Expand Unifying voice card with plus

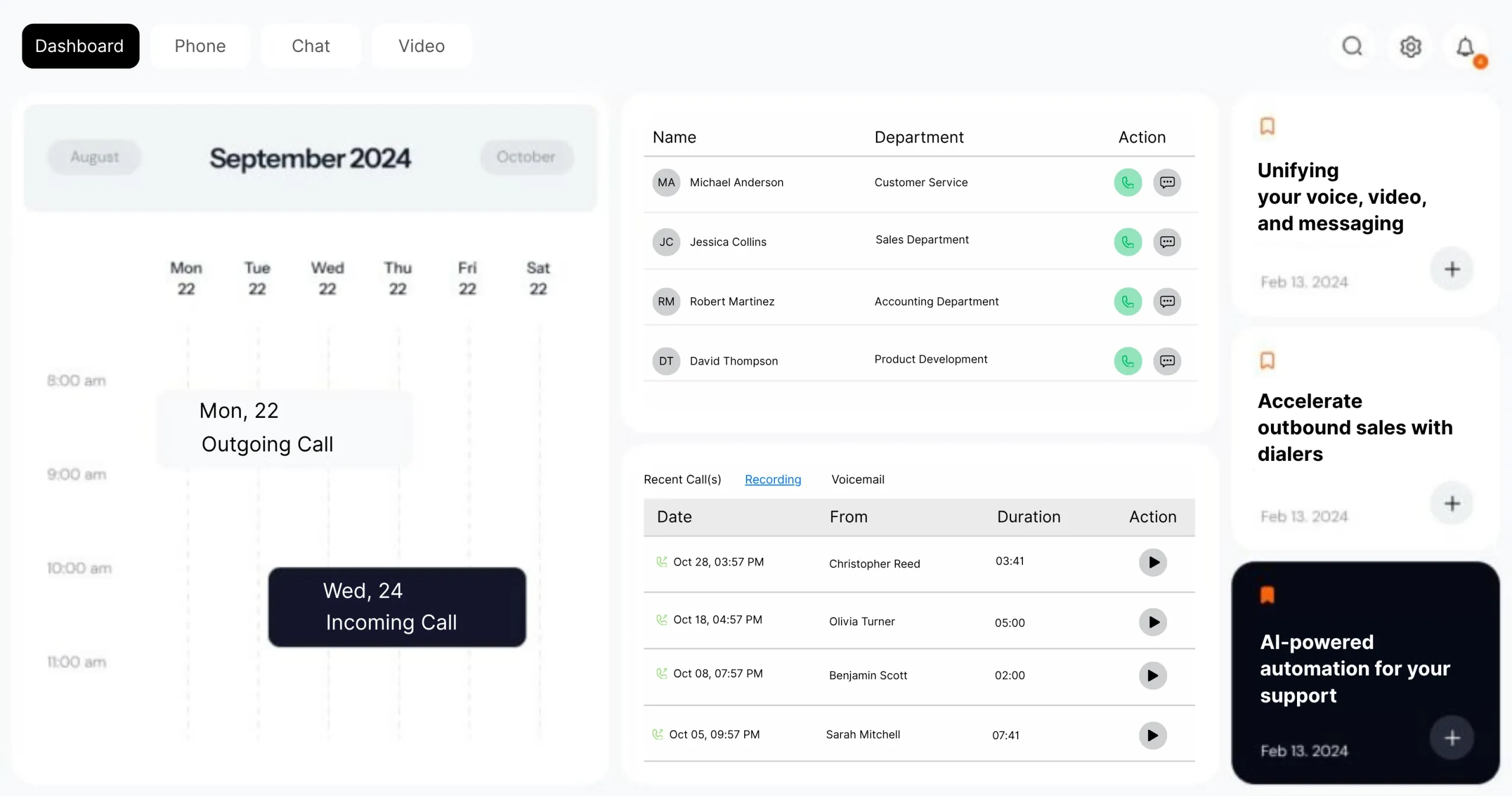pos(1452,269)
